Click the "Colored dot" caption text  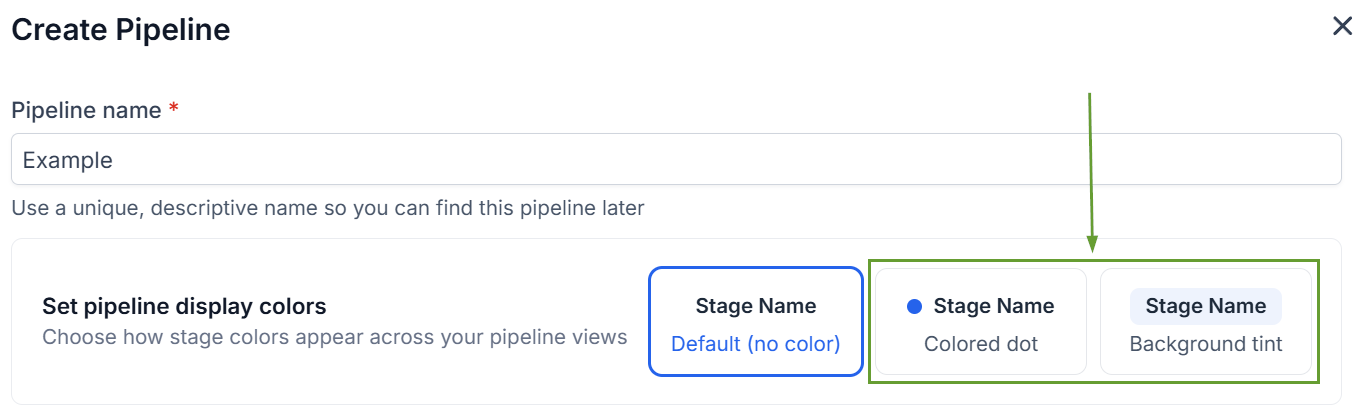(x=981, y=344)
